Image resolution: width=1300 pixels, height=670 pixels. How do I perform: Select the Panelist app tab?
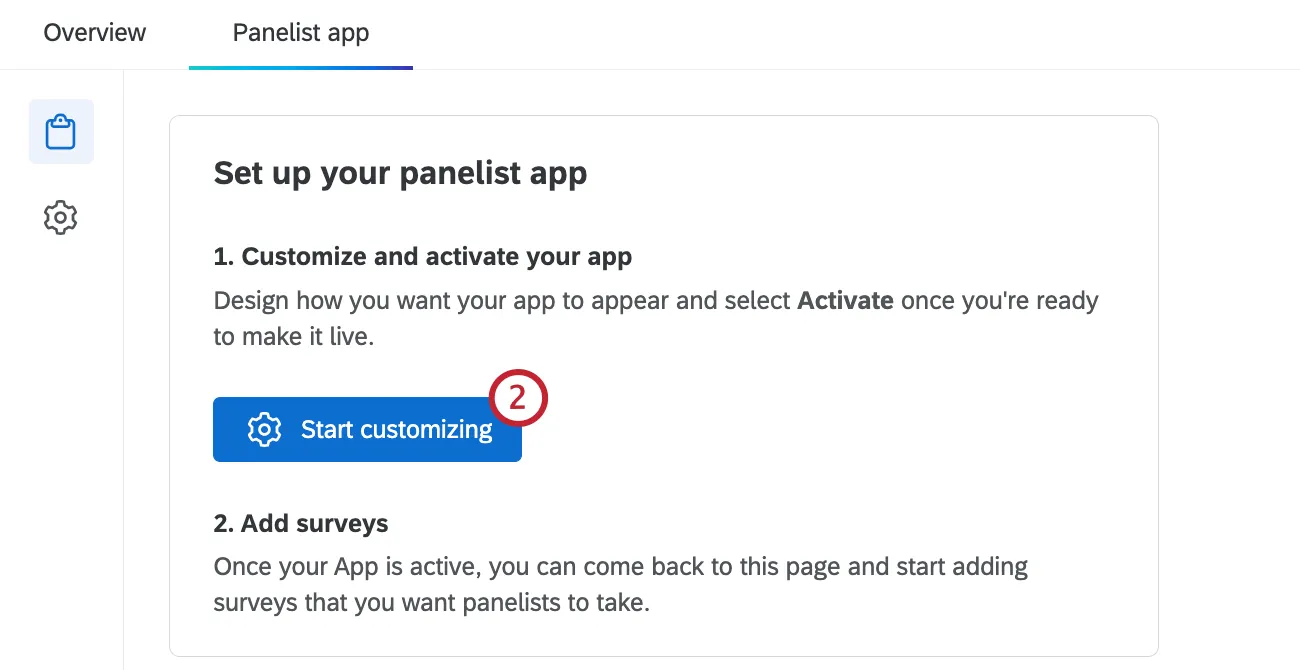tap(300, 33)
